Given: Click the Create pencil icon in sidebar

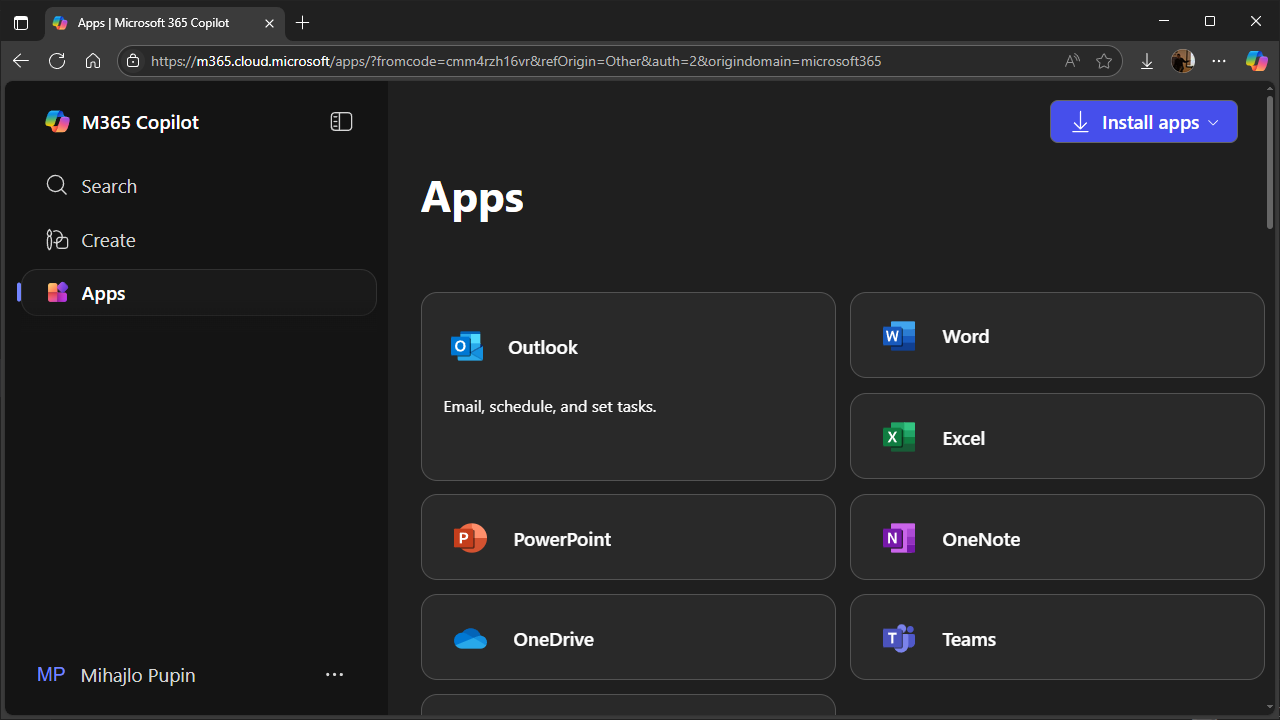Looking at the screenshot, I should (57, 240).
